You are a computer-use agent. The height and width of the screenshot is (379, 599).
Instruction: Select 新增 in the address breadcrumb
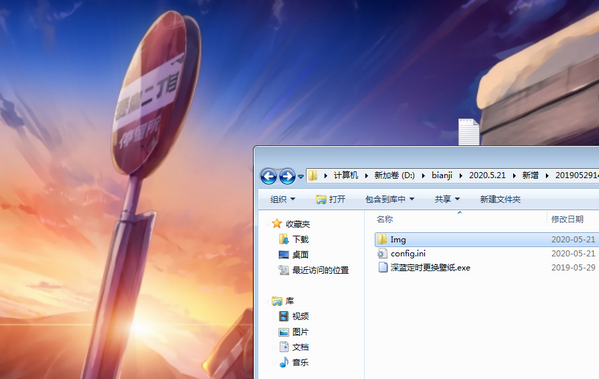(x=530, y=175)
